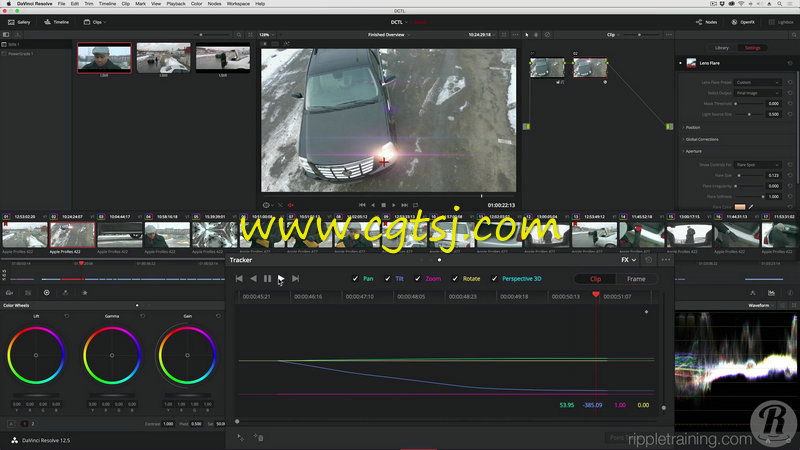
Task: Open Tracker FX mode dropdown
Action: click(629, 260)
